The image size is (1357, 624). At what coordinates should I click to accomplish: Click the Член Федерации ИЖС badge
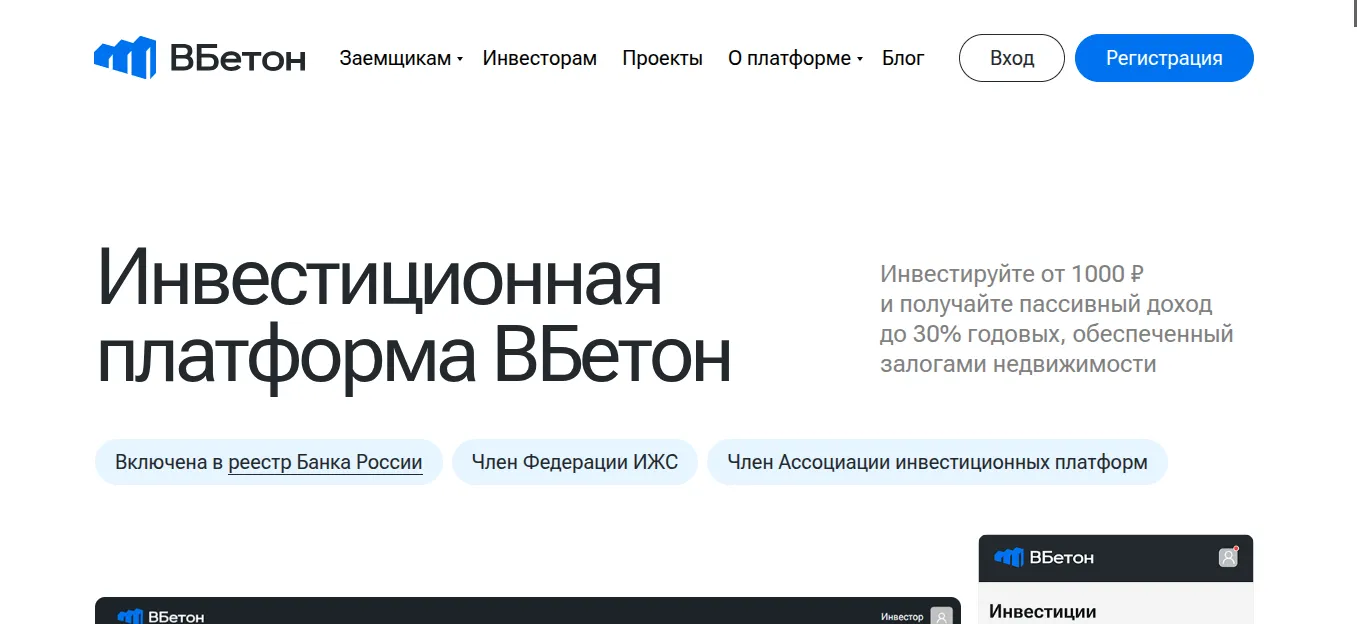[575, 462]
